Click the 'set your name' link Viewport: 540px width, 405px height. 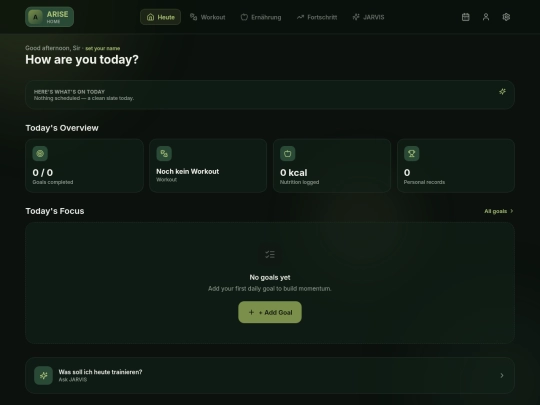tap(103, 48)
